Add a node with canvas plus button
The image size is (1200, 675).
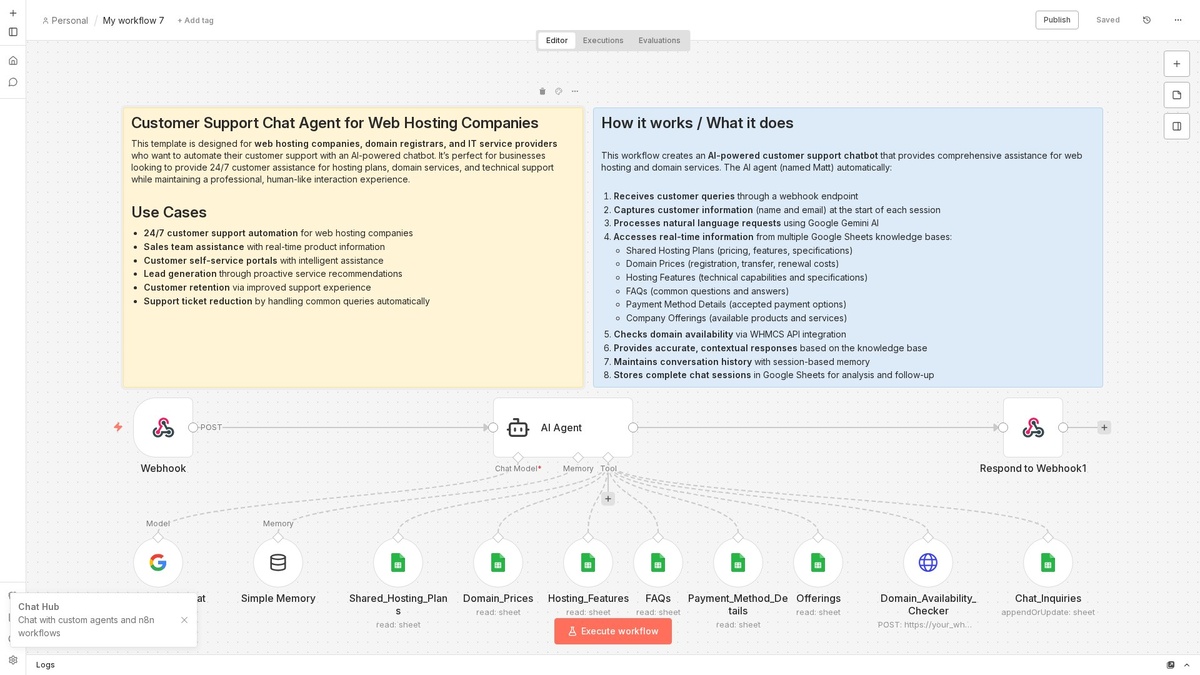point(1177,63)
